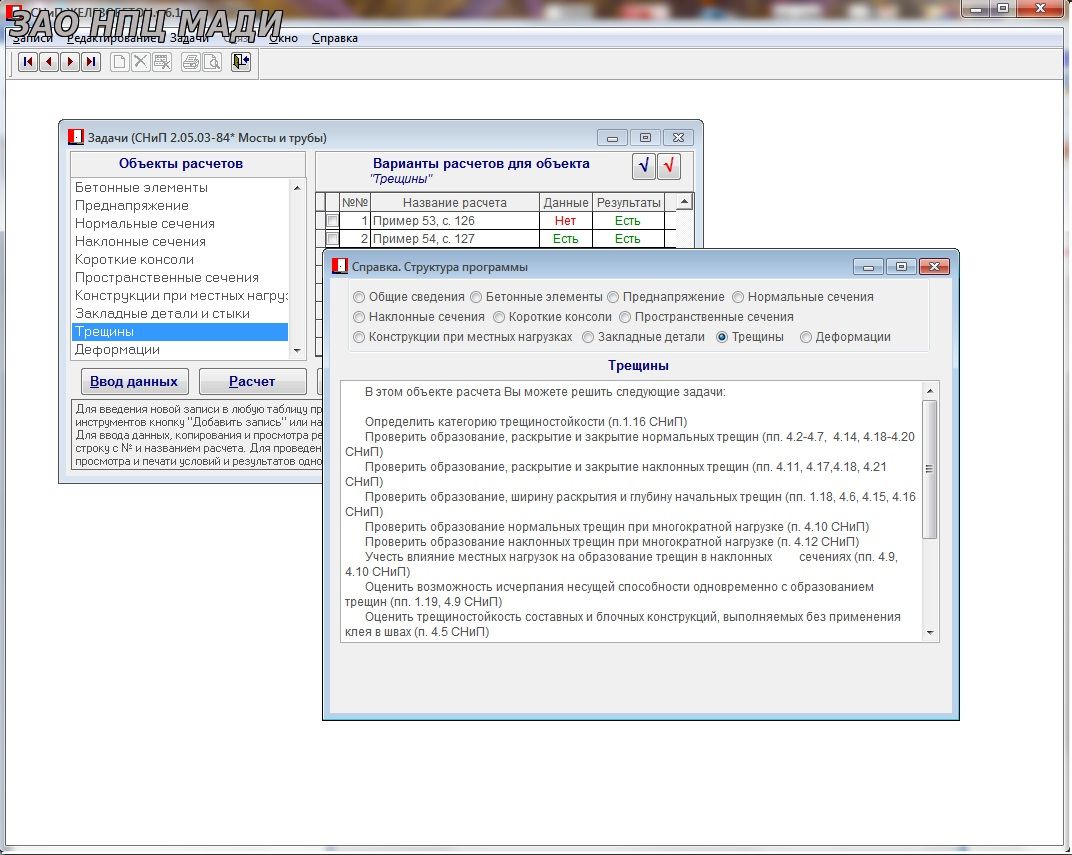
Task: Tick the checkbox for Пример 54 row
Action: pos(332,239)
